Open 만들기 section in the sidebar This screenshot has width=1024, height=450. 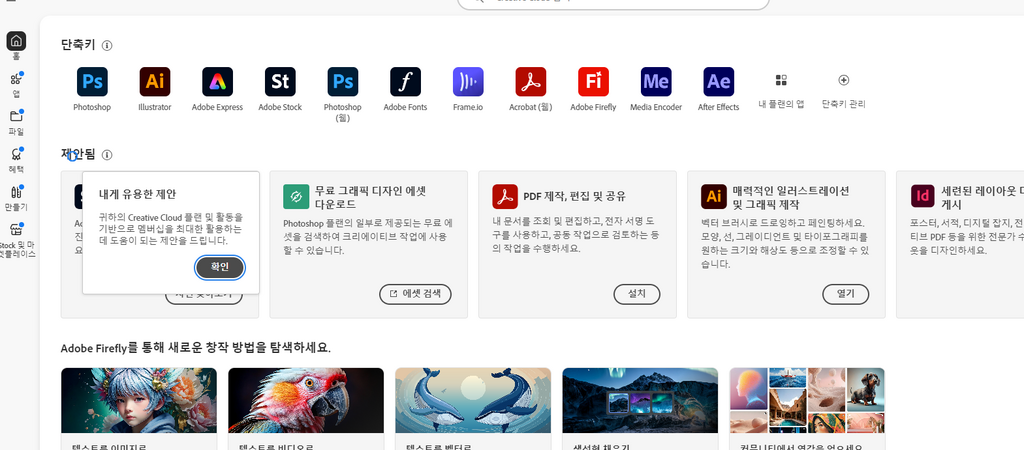tap(16, 197)
